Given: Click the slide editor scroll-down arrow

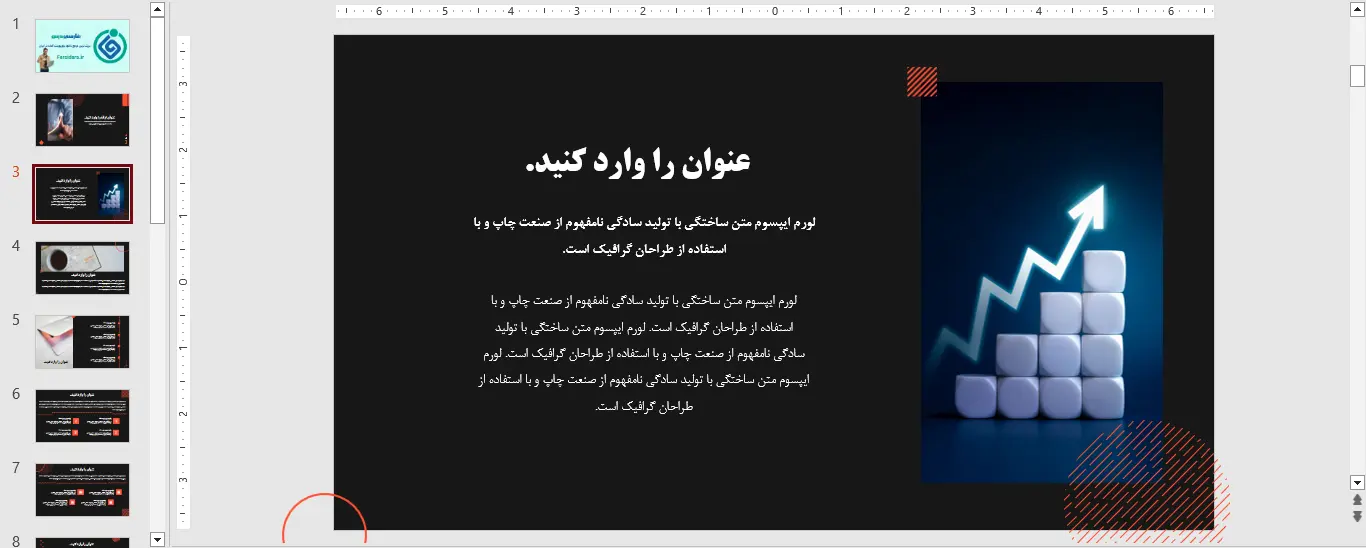Looking at the screenshot, I should pyautogui.click(x=1357, y=481).
